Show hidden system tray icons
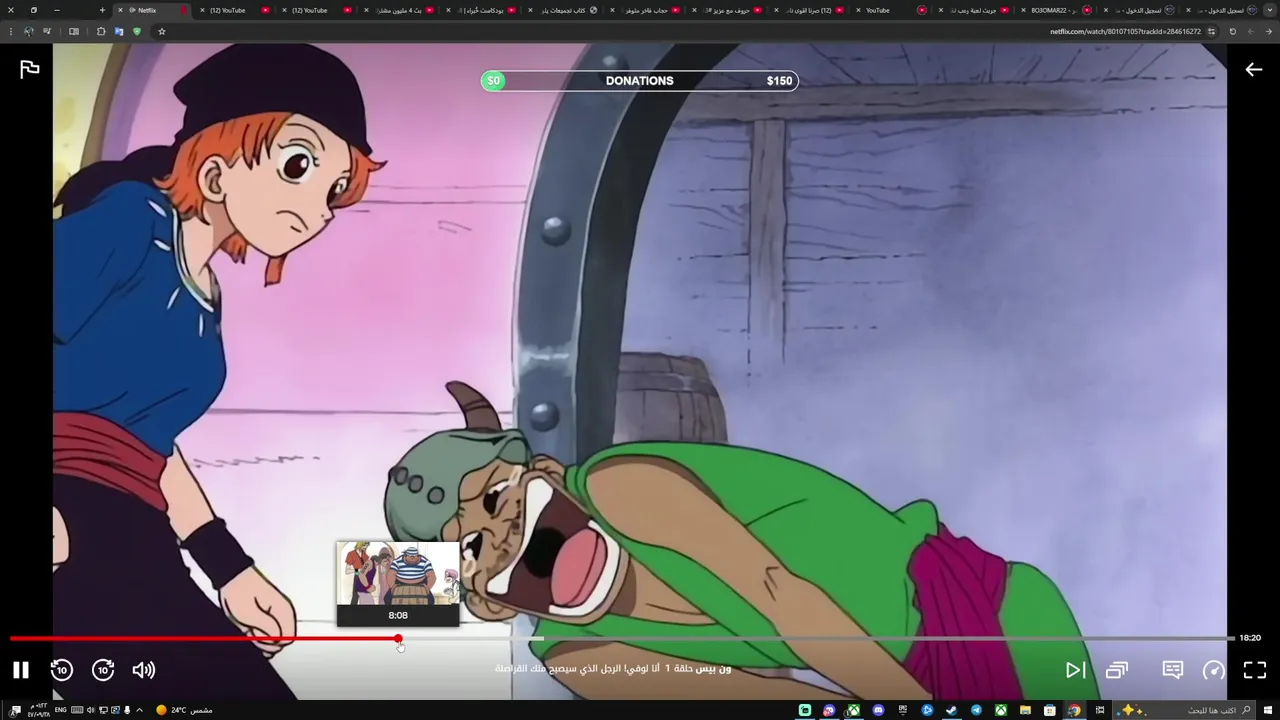1280x720 pixels. coord(139,710)
